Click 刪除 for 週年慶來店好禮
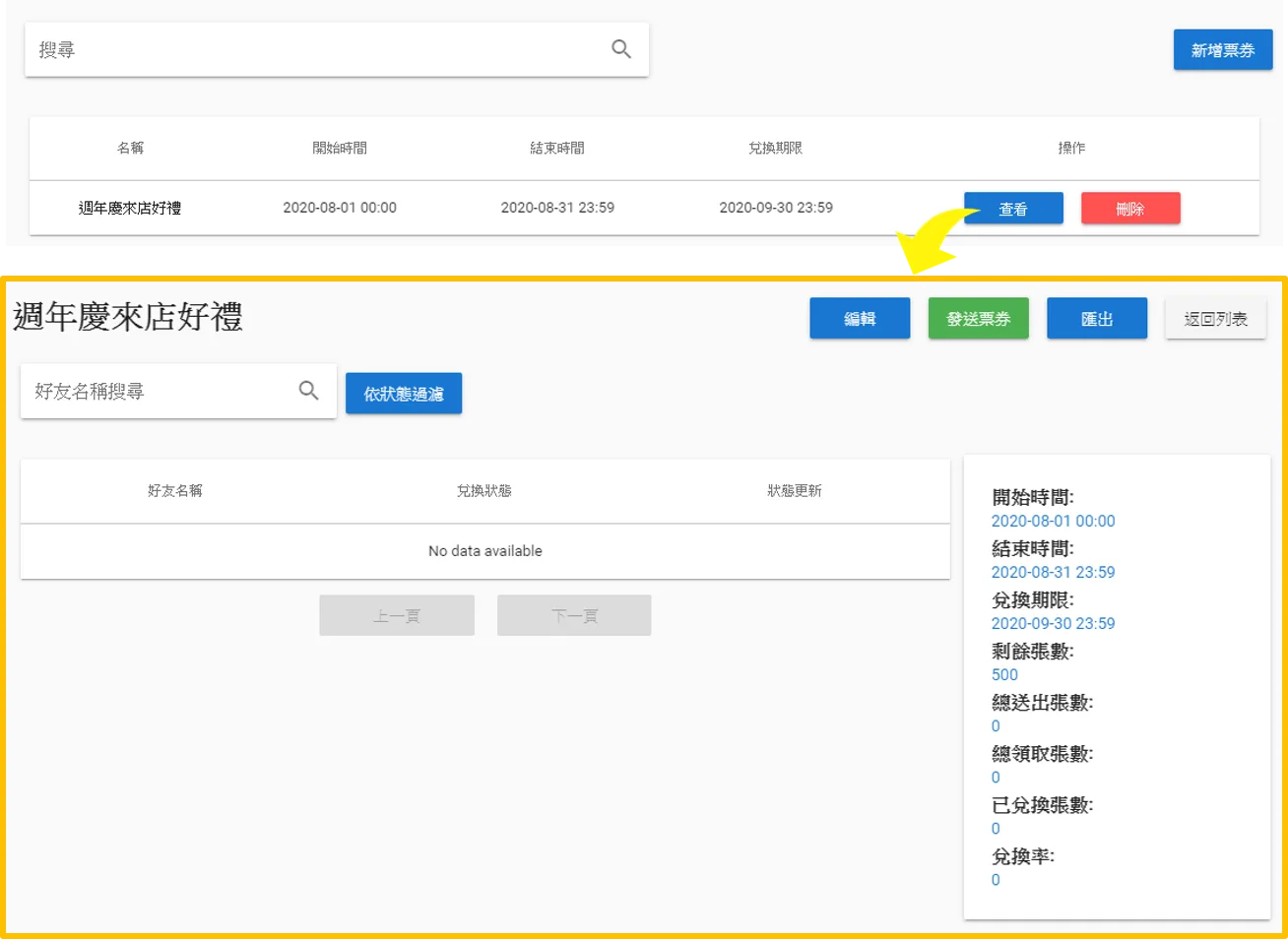 click(1130, 209)
